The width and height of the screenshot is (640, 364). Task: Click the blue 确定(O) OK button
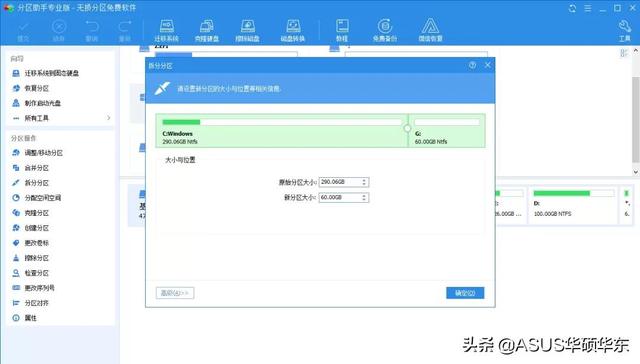click(x=465, y=293)
